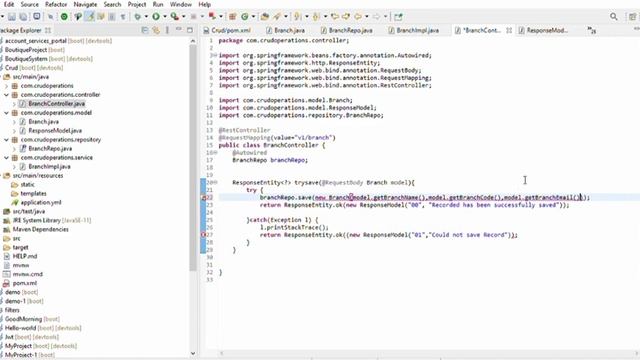Click the Search flashlight toolbar icon
The image size is (640, 360).
pos(277,17)
